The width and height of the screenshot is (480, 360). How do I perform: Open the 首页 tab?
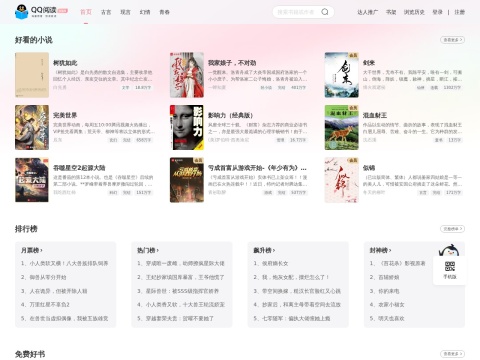(x=86, y=12)
